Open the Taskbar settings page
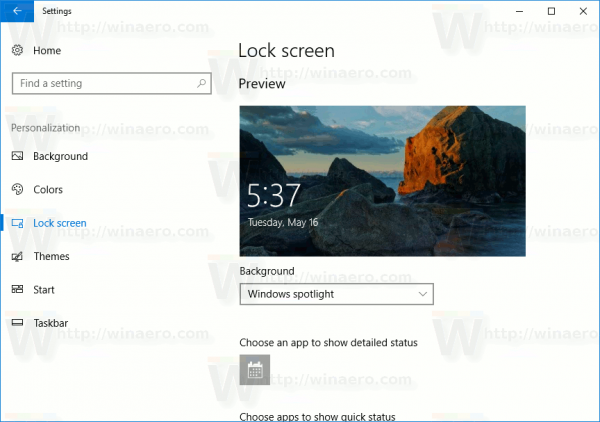Viewport: 600px width, 422px height. (51, 323)
